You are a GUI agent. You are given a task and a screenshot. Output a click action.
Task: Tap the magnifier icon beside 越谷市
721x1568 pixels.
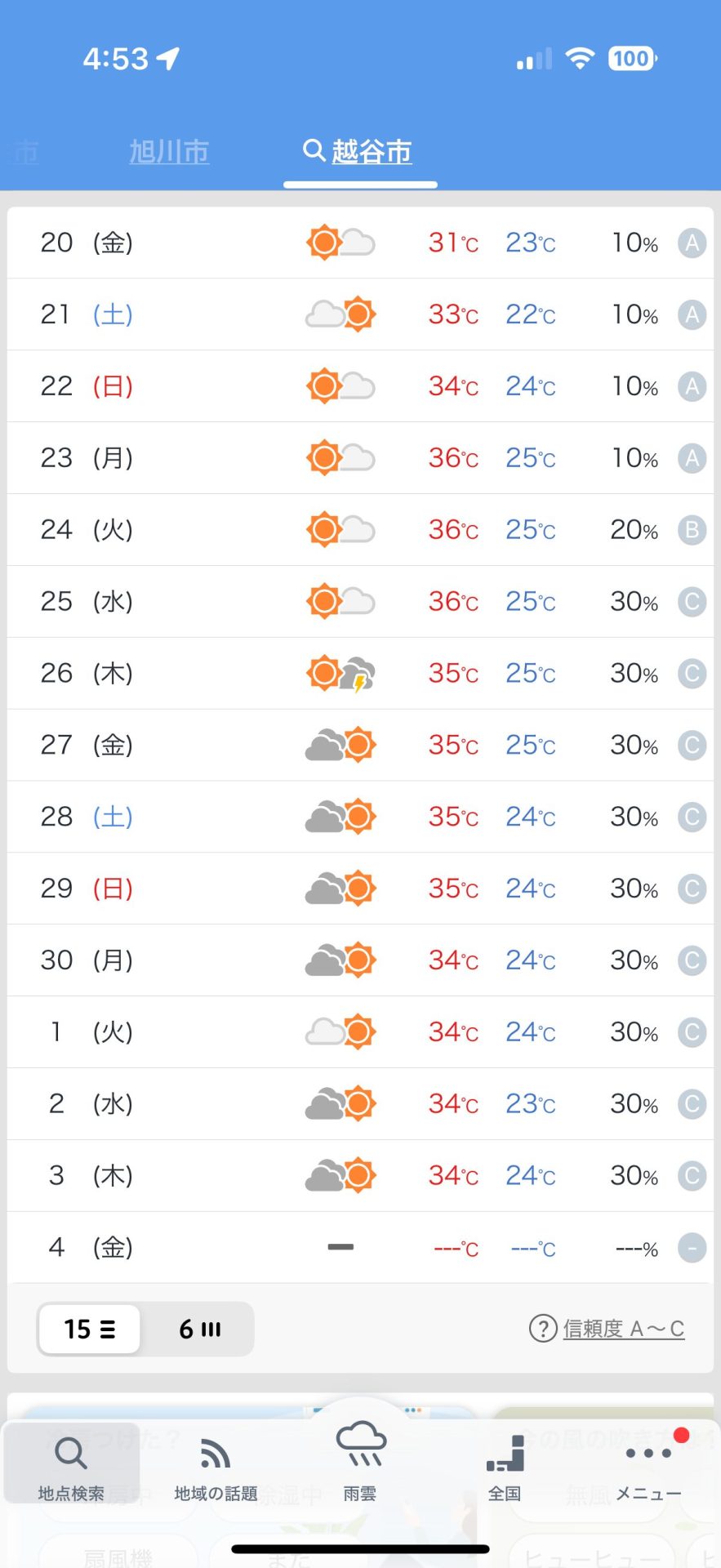pos(314,150)
